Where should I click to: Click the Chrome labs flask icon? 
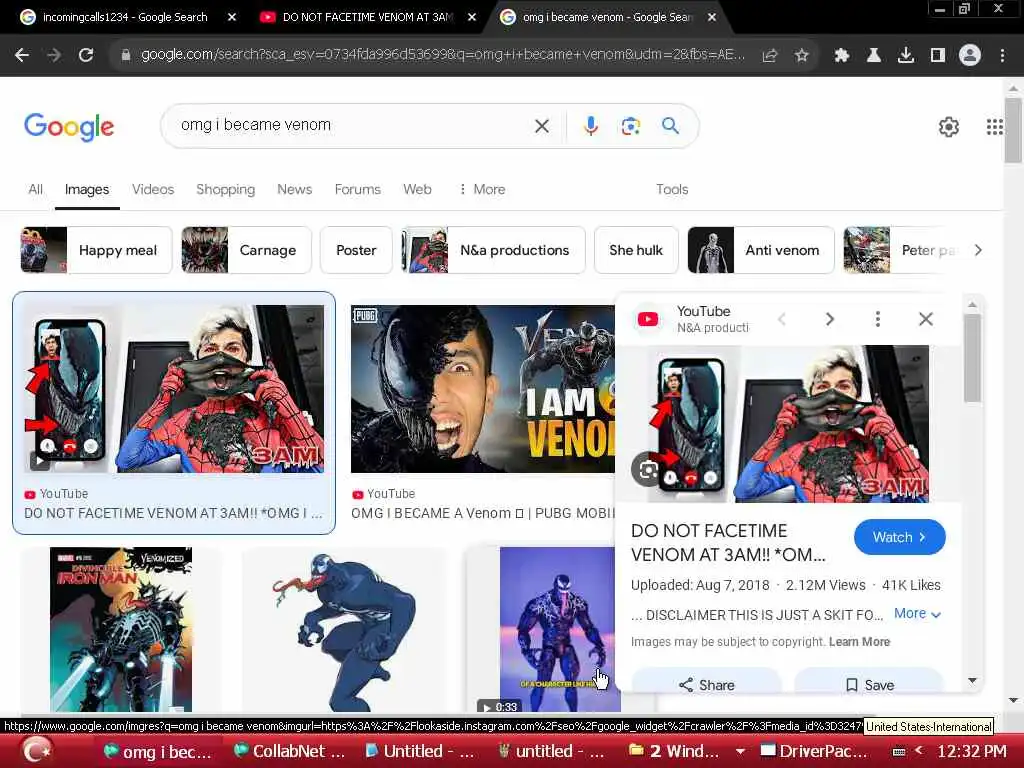(874, 56)
